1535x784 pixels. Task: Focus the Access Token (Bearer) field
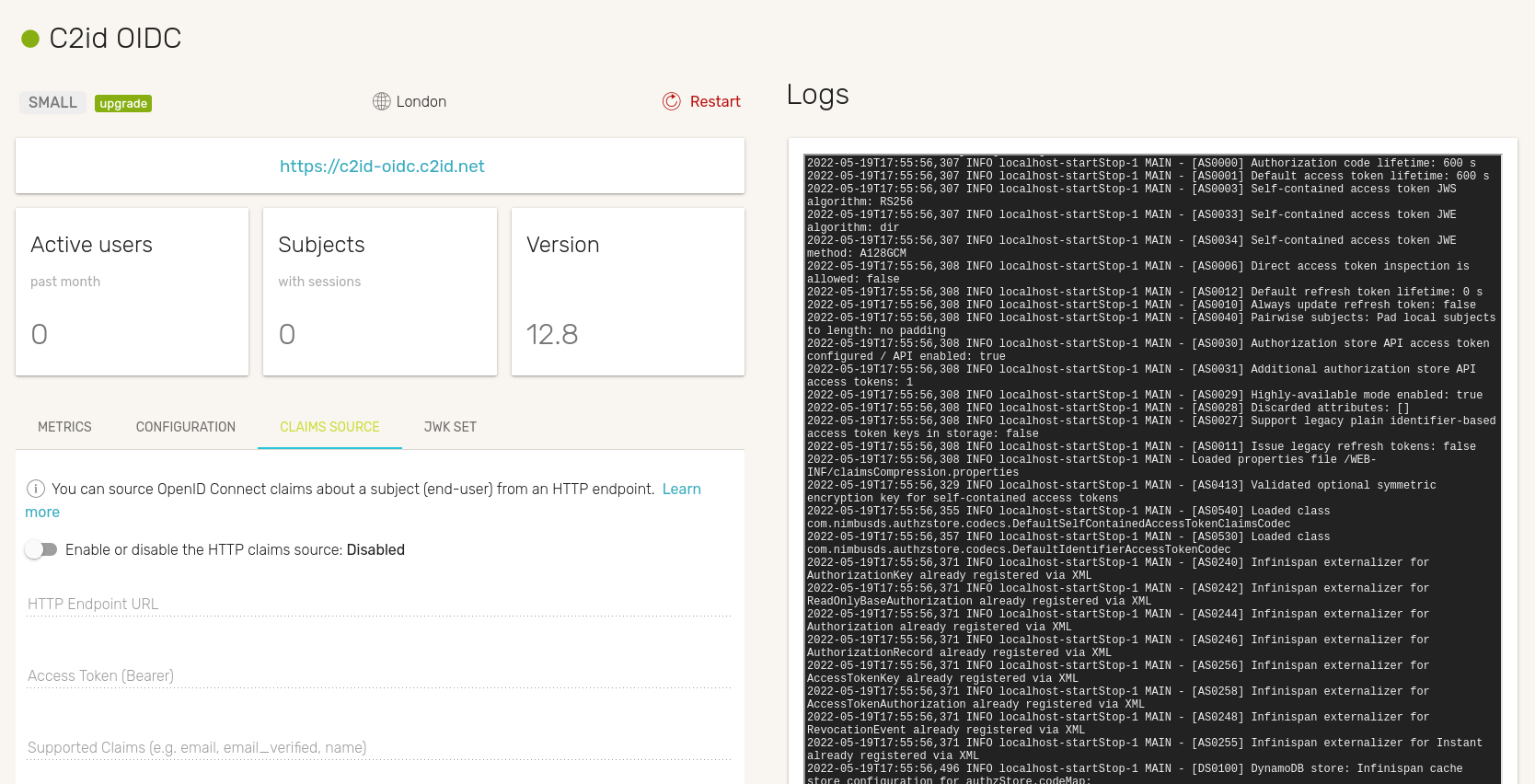(x=379, y=675)
